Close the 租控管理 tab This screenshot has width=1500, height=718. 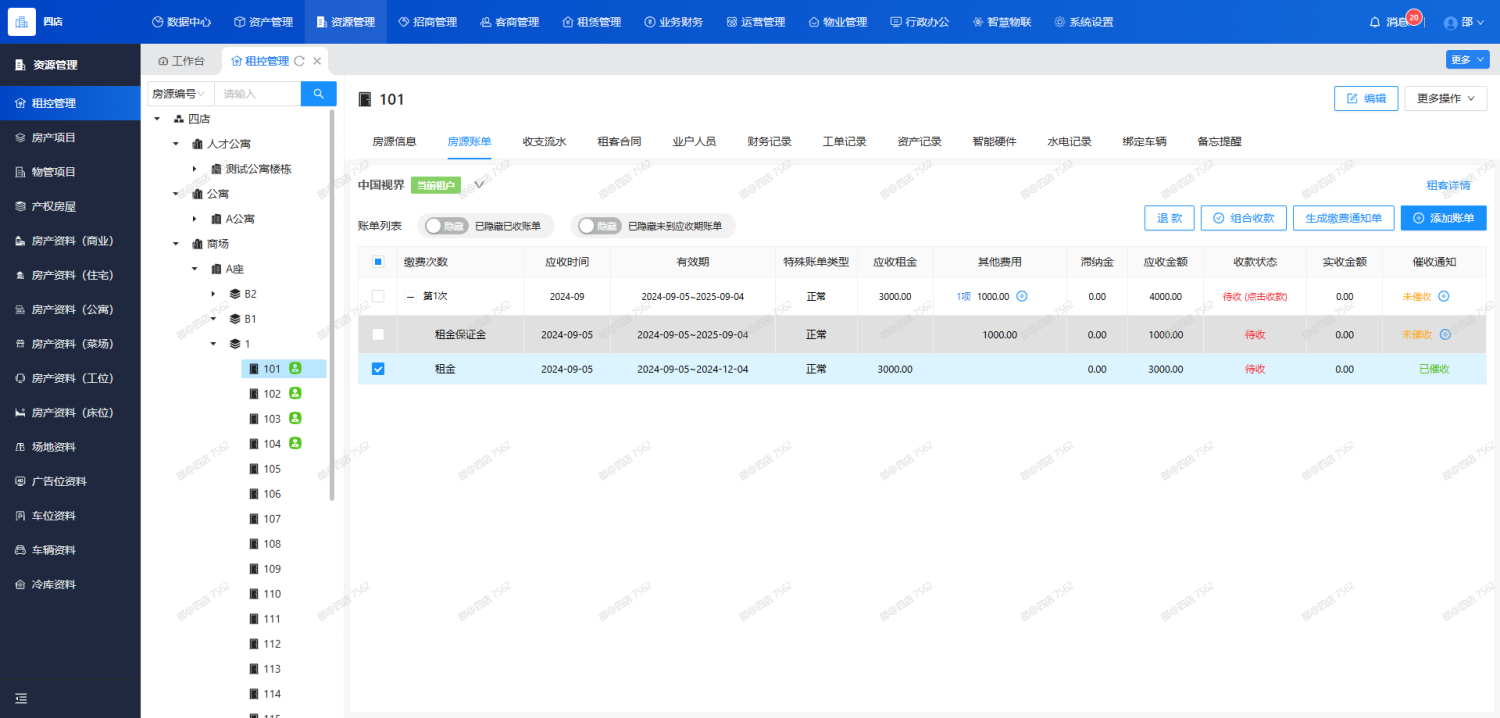pyautogui.click(x=317, y=61)
